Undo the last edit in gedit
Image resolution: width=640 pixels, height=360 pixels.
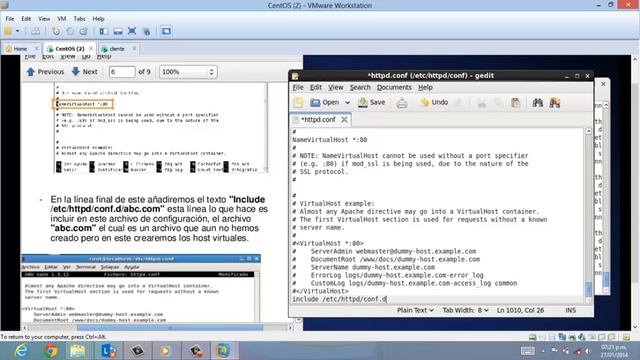point(434,102)
